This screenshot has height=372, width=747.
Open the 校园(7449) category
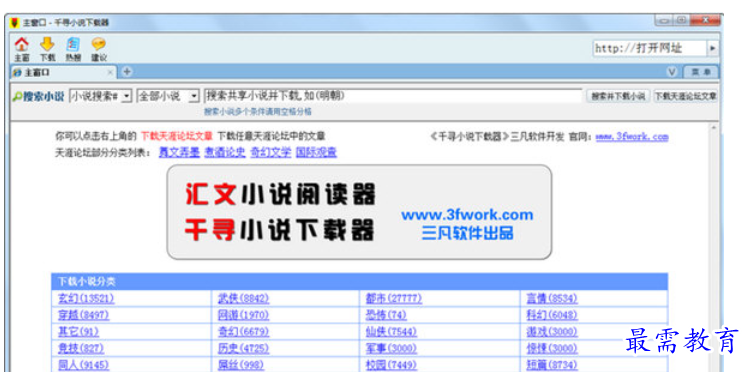391,365
